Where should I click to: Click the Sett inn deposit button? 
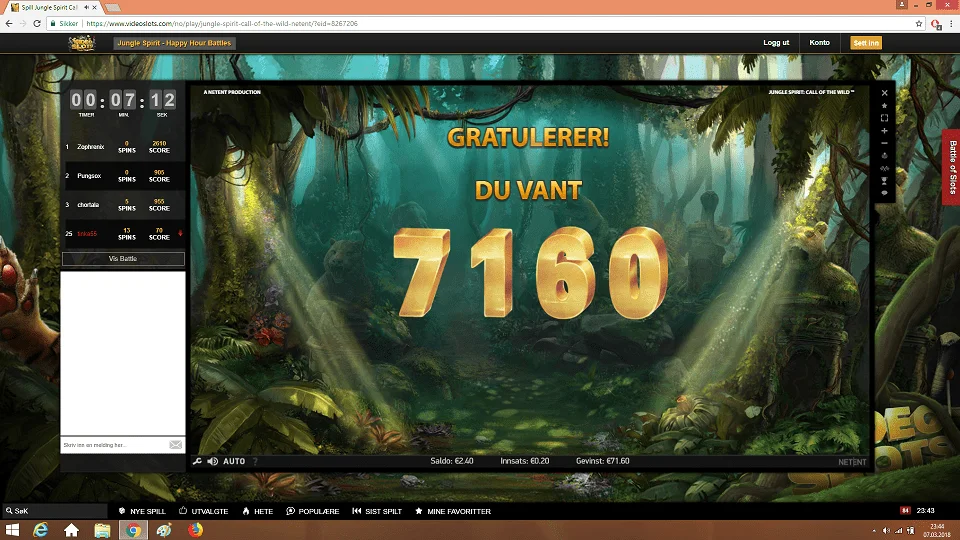[866, 43]
